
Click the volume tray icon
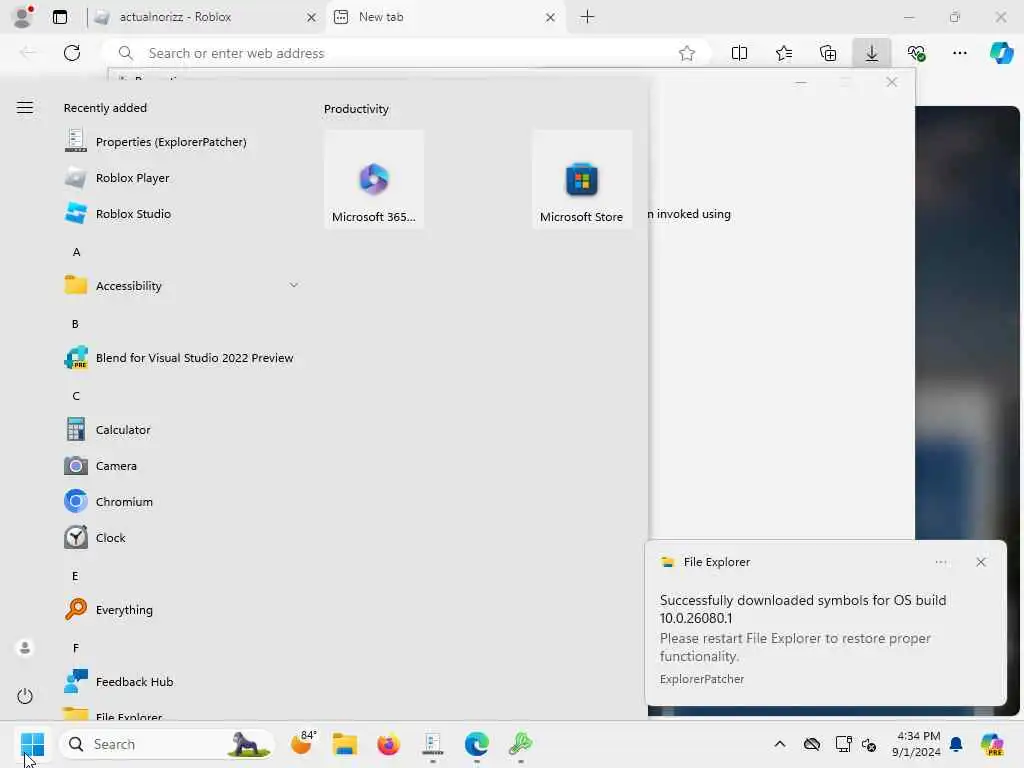coord(869,744)
